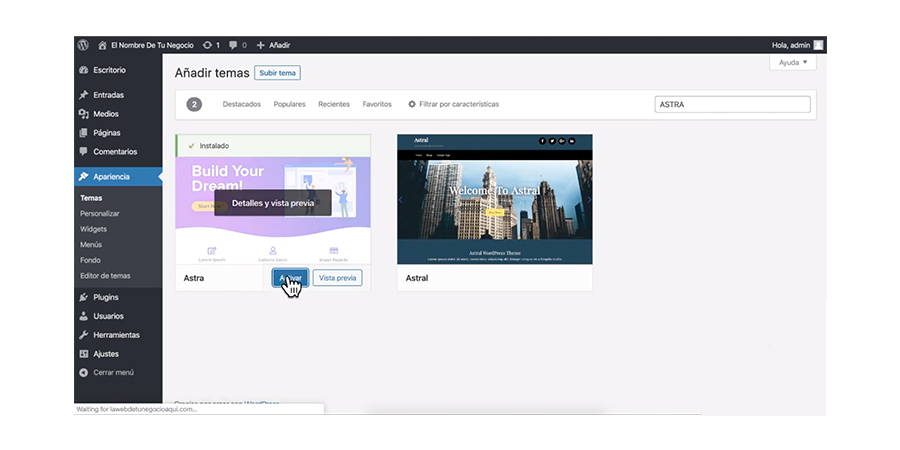This screenshot has width=900, height=450.
Task: Open the WordPress logo menu
Action: point(83,45)
